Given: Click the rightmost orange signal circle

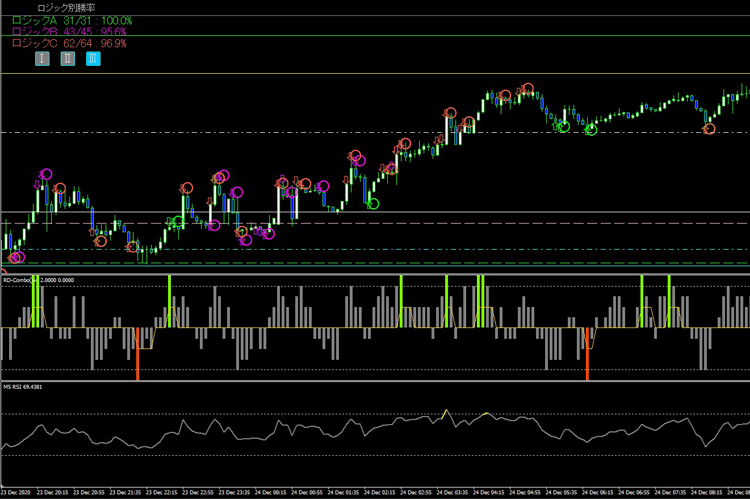Looking at the screenshot, I should [710, 128].
